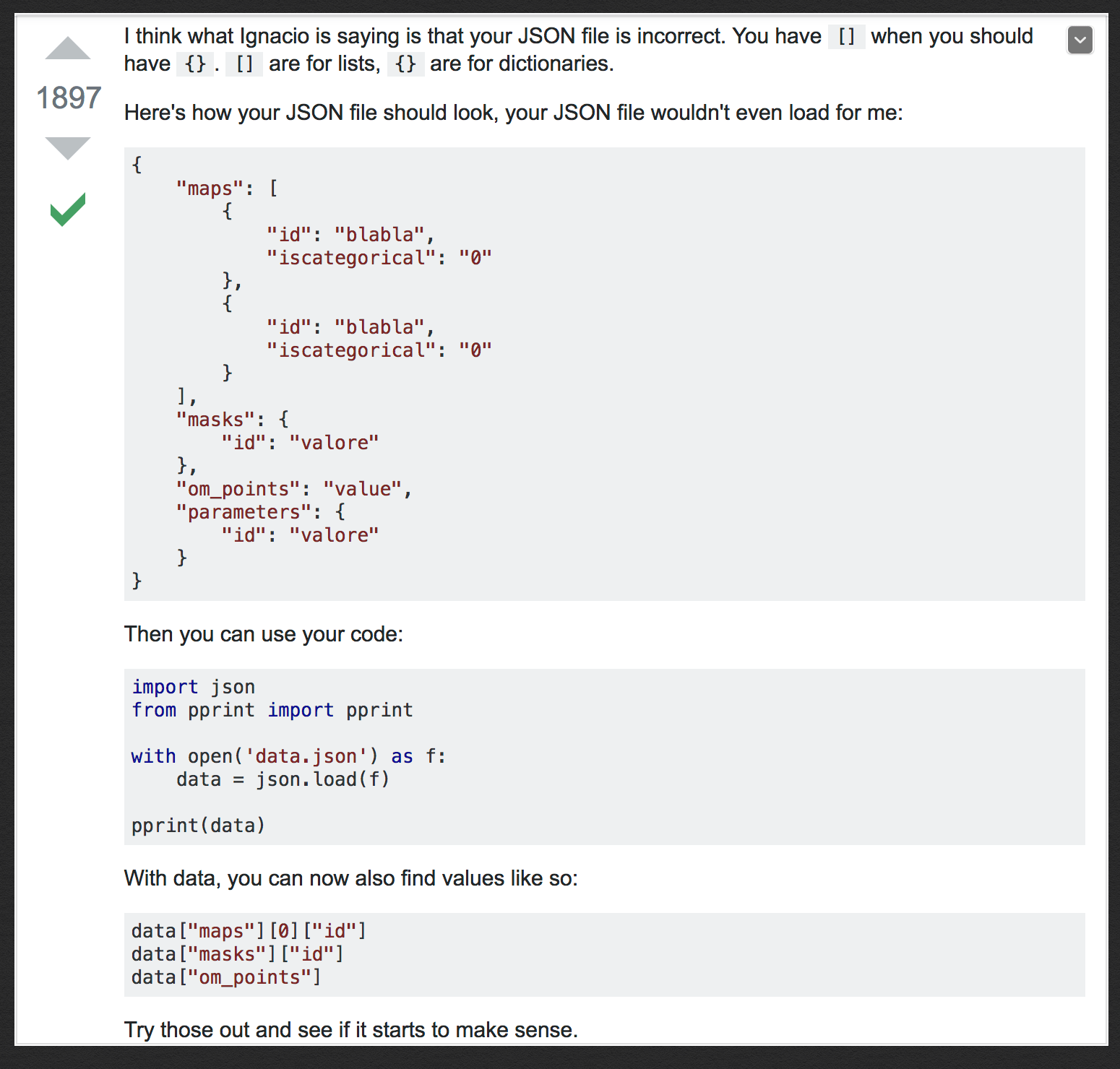The image size is (1120, 1069).
Task: Click the pprint import line in code block
Action: (272, 710)
